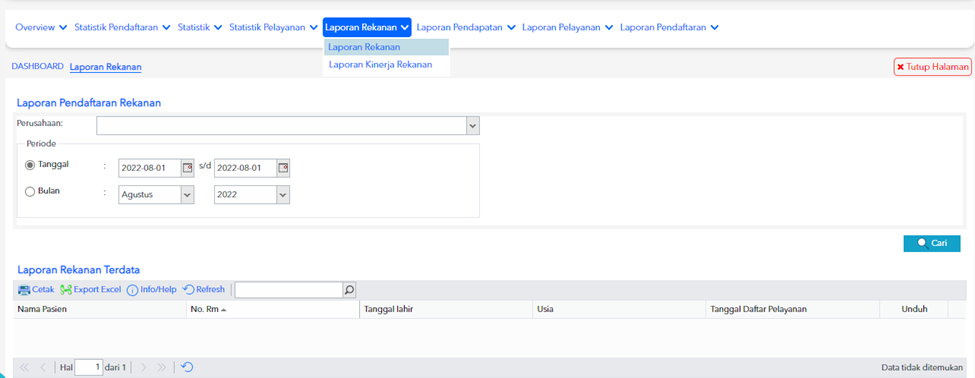The height and width of the screenshot is (378, 975).
Task: Go to last page of results
Action: click(x=162, y=367)
